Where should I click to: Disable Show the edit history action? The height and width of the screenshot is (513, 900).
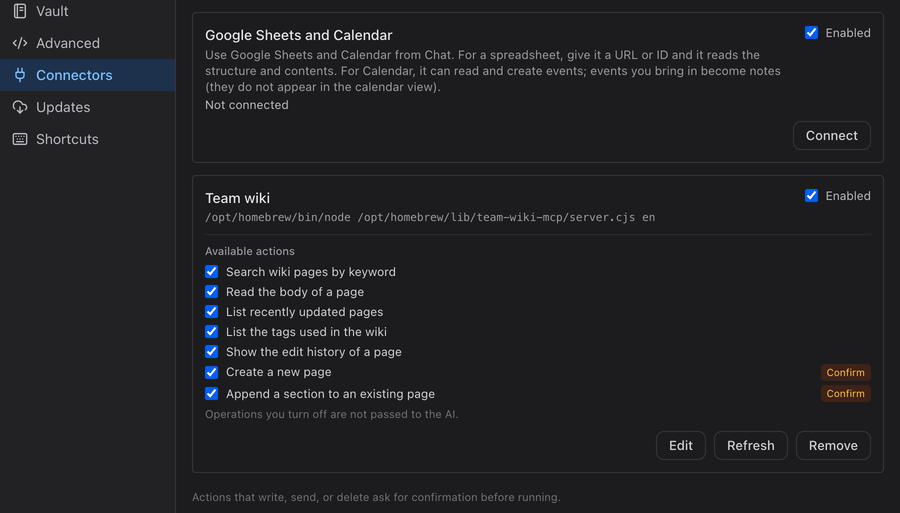[212, 352]
